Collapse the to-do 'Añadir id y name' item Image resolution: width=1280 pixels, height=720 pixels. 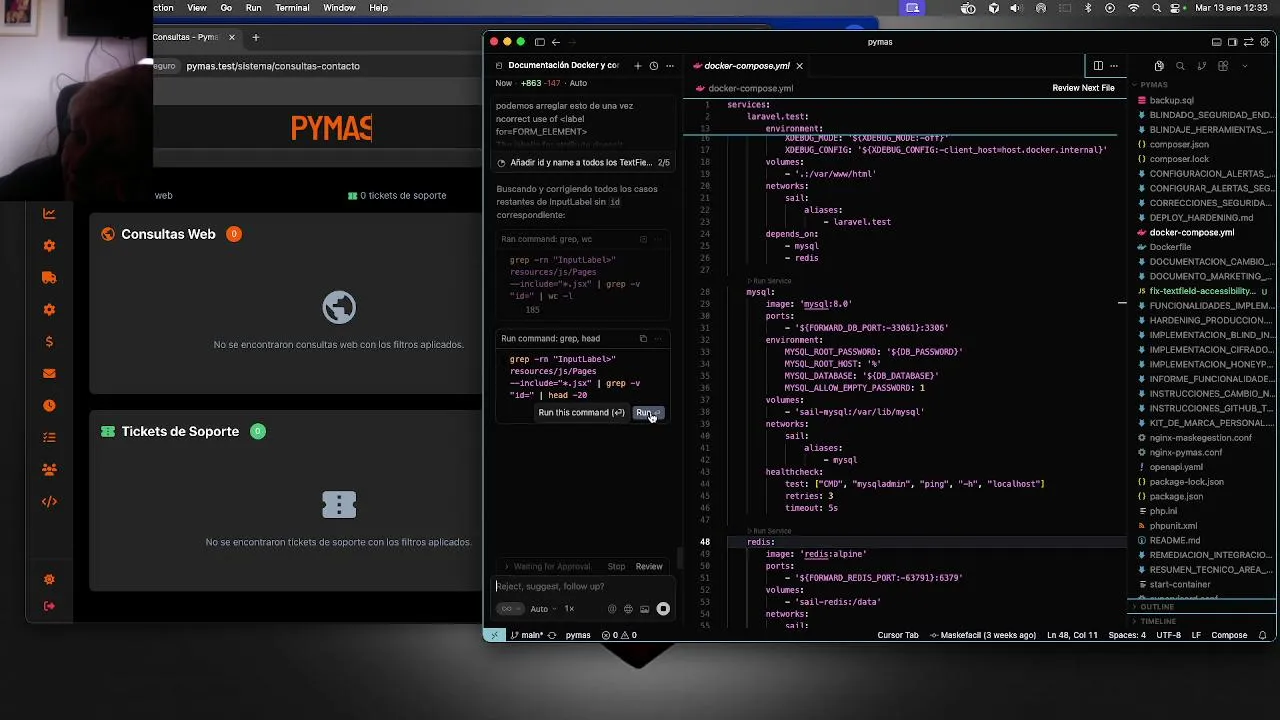583,162
